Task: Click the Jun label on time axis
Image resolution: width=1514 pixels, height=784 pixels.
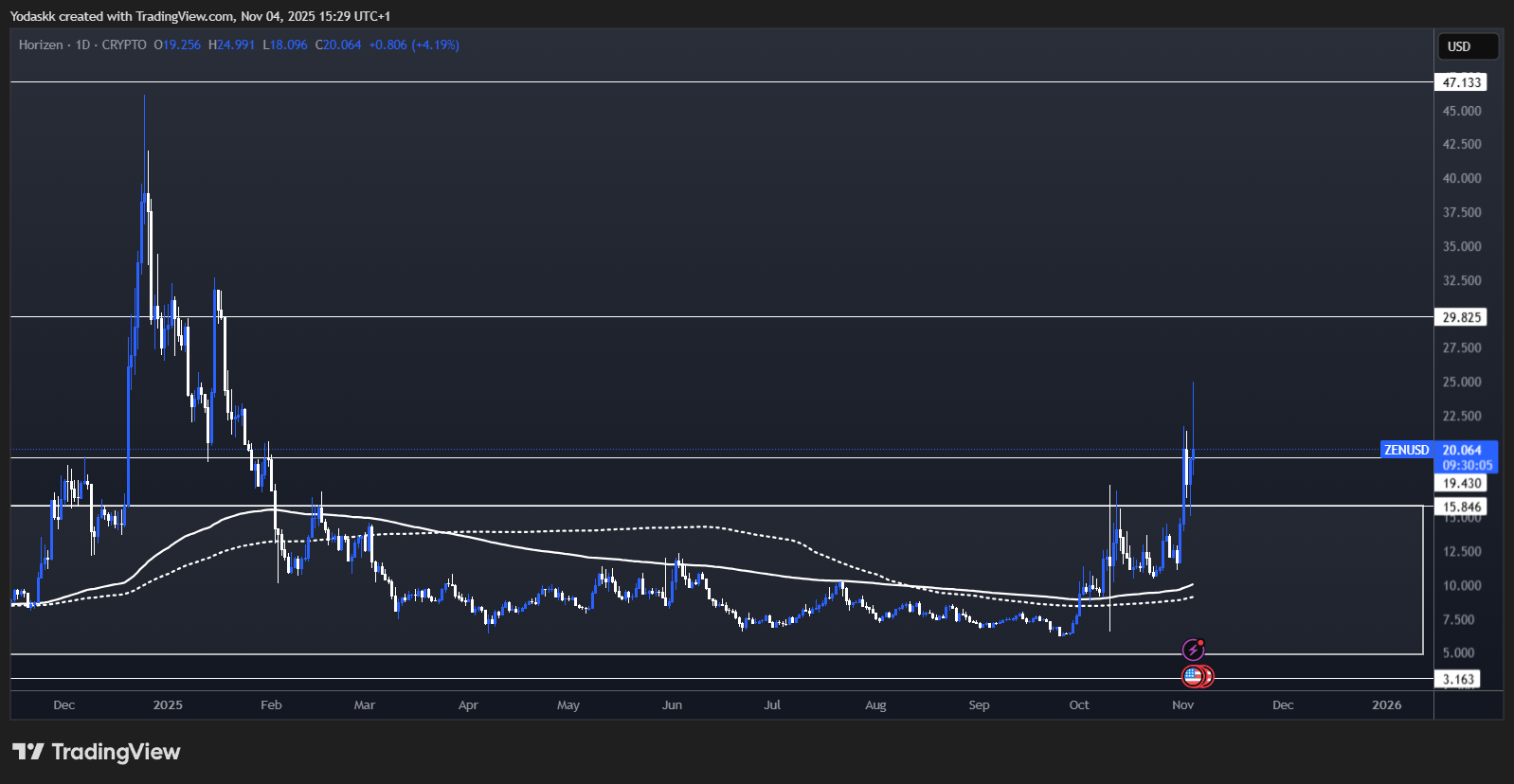Action: coord(672,705)
